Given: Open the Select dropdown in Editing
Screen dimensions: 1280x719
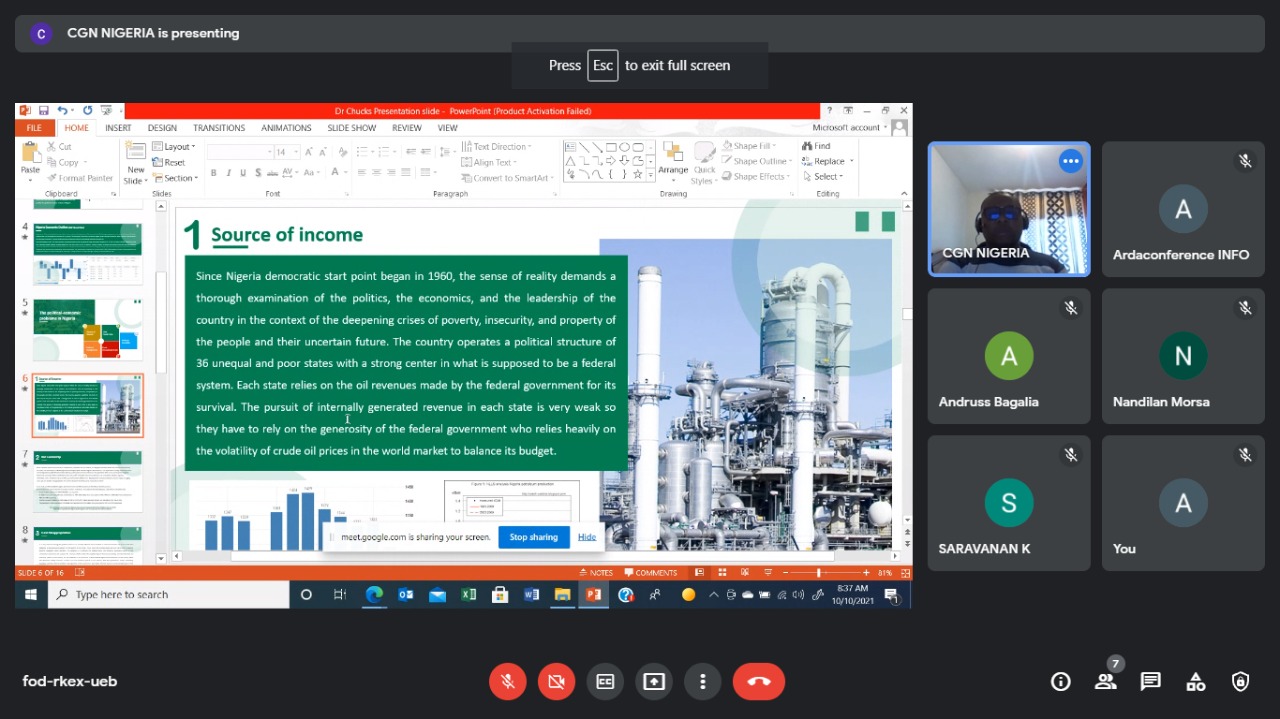Looking at the screenshot, I should point(823,177).
